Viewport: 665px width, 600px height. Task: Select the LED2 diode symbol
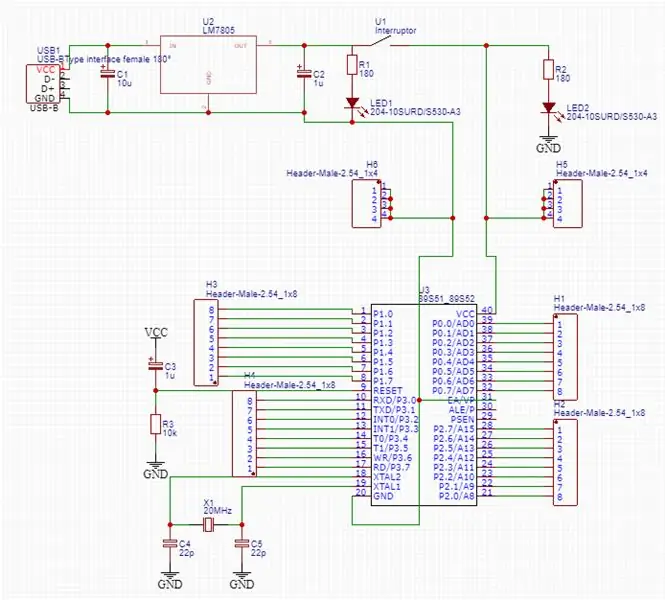[549, 107]
